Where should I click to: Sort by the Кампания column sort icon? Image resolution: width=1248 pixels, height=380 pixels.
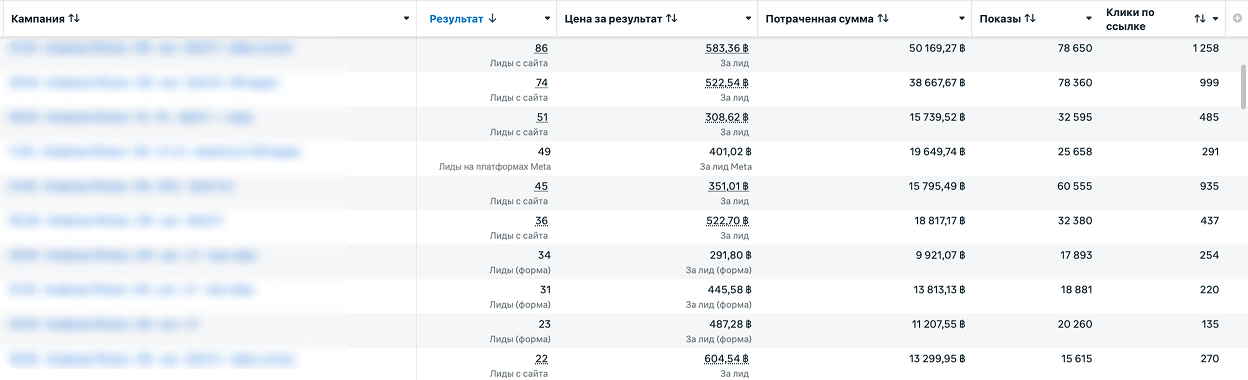coord(75,19)
